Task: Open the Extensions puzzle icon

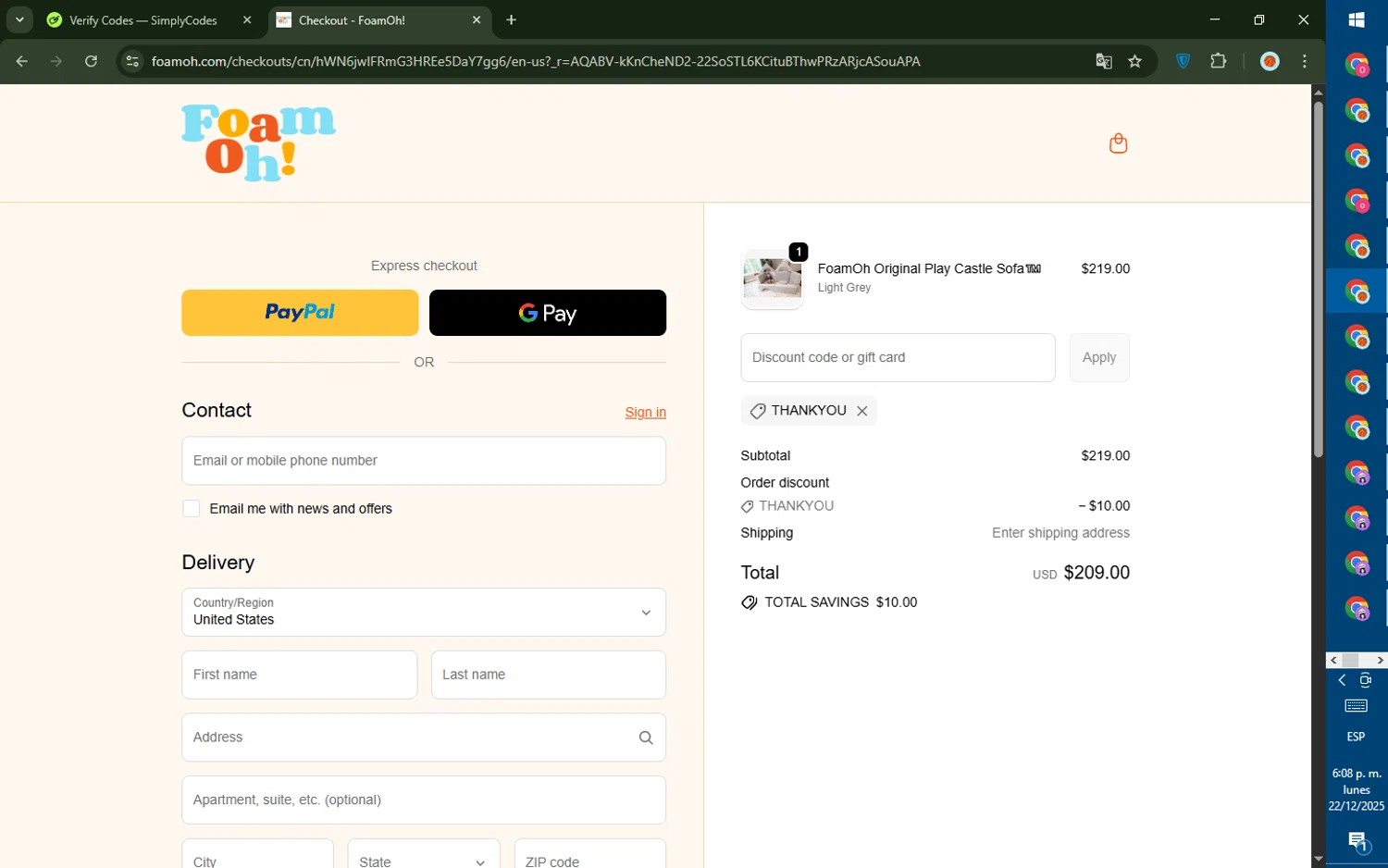Action: [1218, 61]
